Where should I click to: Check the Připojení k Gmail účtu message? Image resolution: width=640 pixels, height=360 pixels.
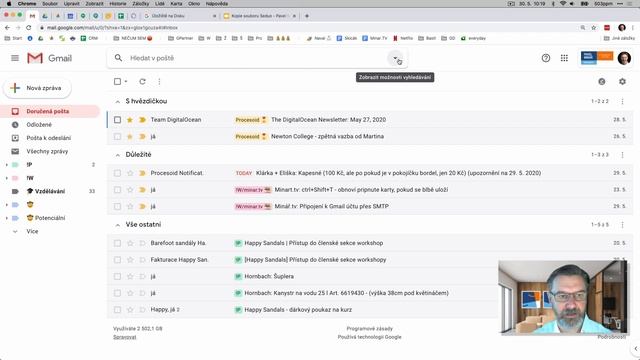pyautogui.click(x=118, y=207)
